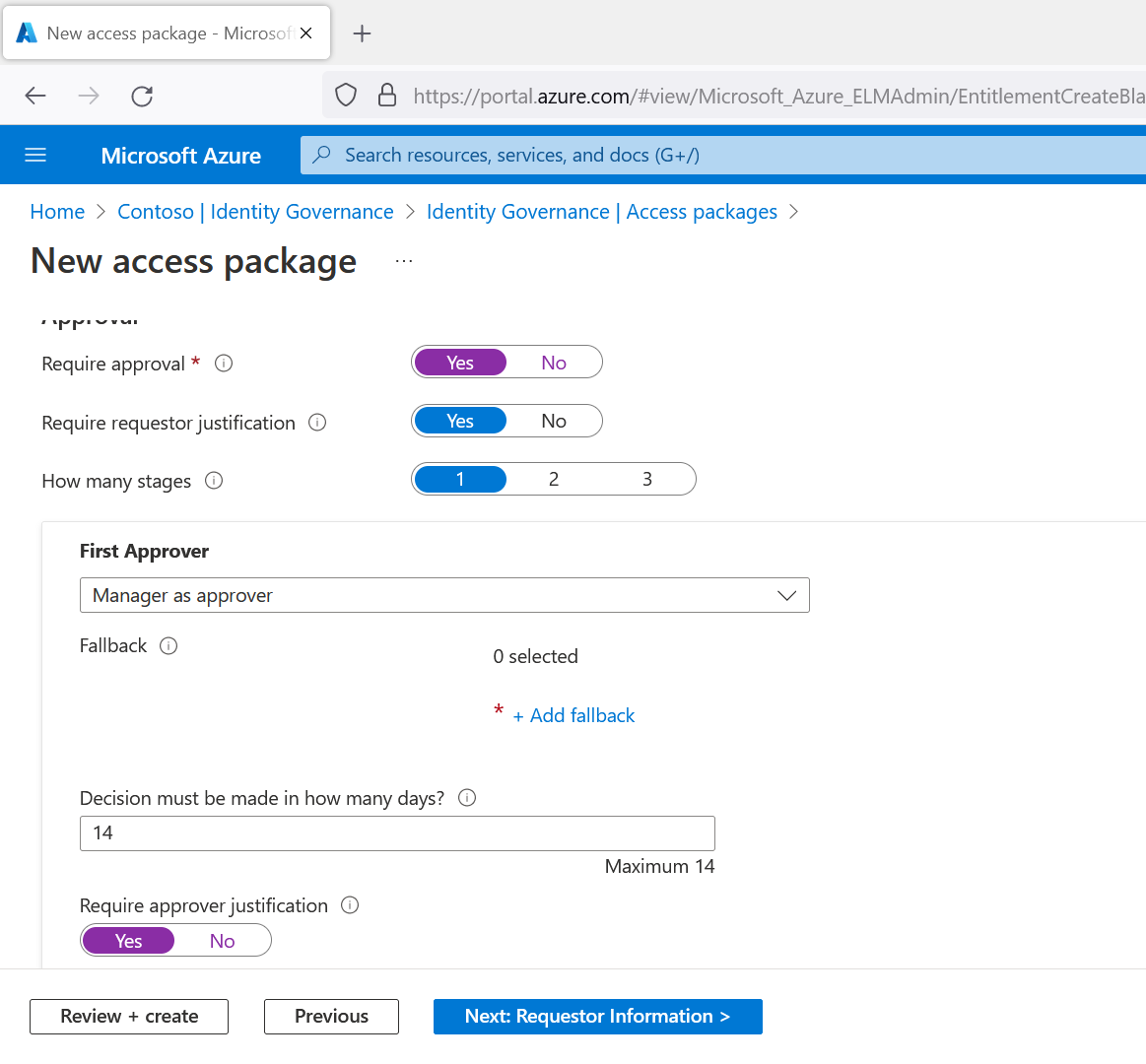Go to Contoso Identity Governance breadcrumb
This screenshot has height=1064, width=1146.
[255, 212]
